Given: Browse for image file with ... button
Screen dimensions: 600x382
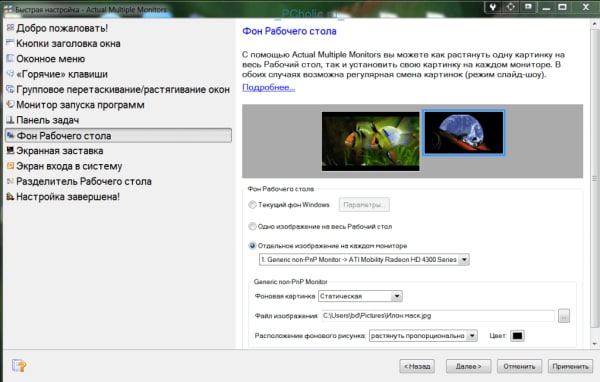Looking at the screenshot, I should click(x=564, y=316).
